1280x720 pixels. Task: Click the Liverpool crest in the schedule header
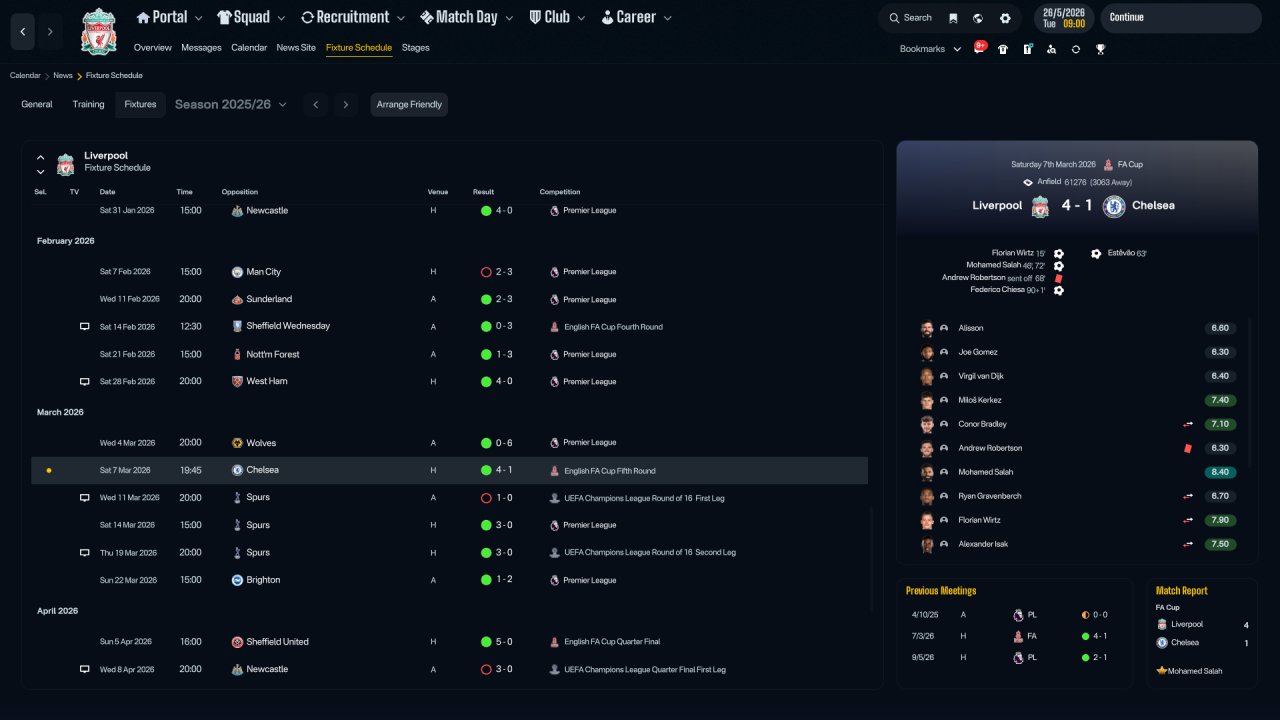click(x=65, y=163)
